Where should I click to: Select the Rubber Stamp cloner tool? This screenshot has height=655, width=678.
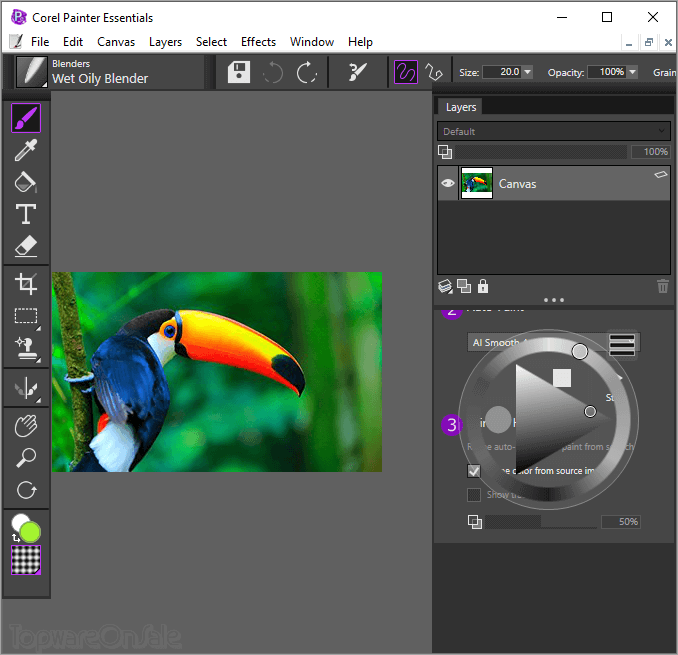pos(27,348)
